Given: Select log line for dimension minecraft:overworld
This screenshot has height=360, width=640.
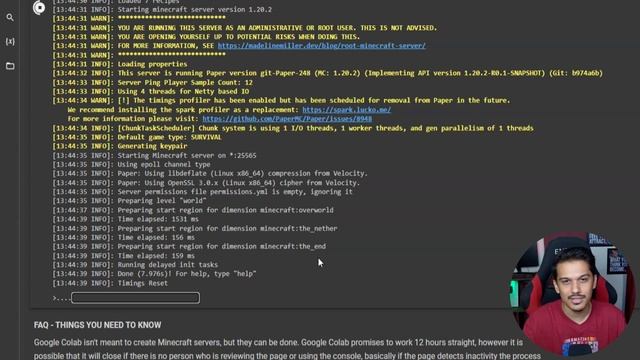Looking at the screenshot, I should click(x=193, y=210).
